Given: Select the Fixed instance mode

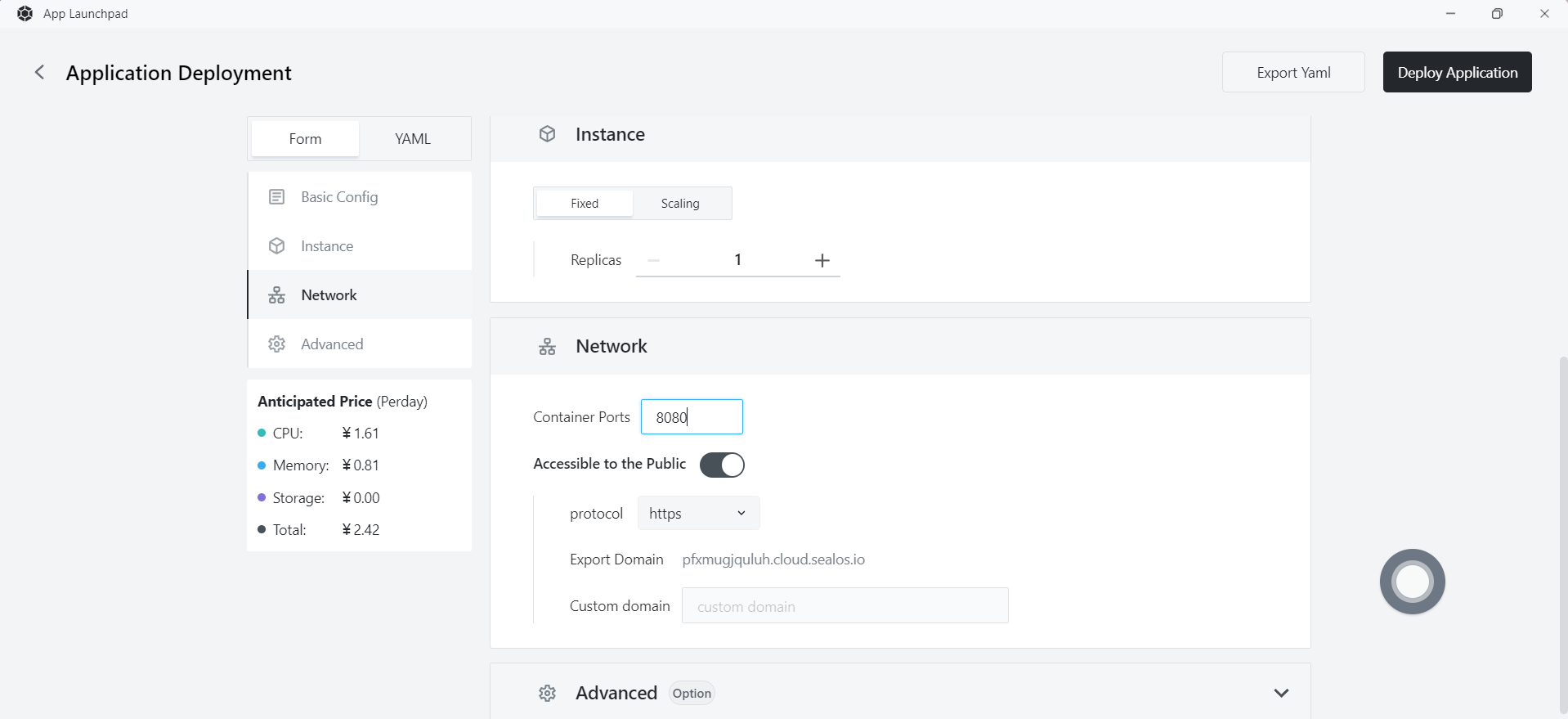Looking at the screenshot, I should [584, 204].
